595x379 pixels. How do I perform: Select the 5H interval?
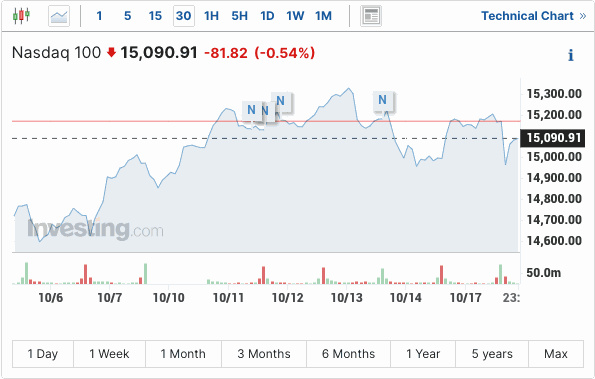pos(239,16)
